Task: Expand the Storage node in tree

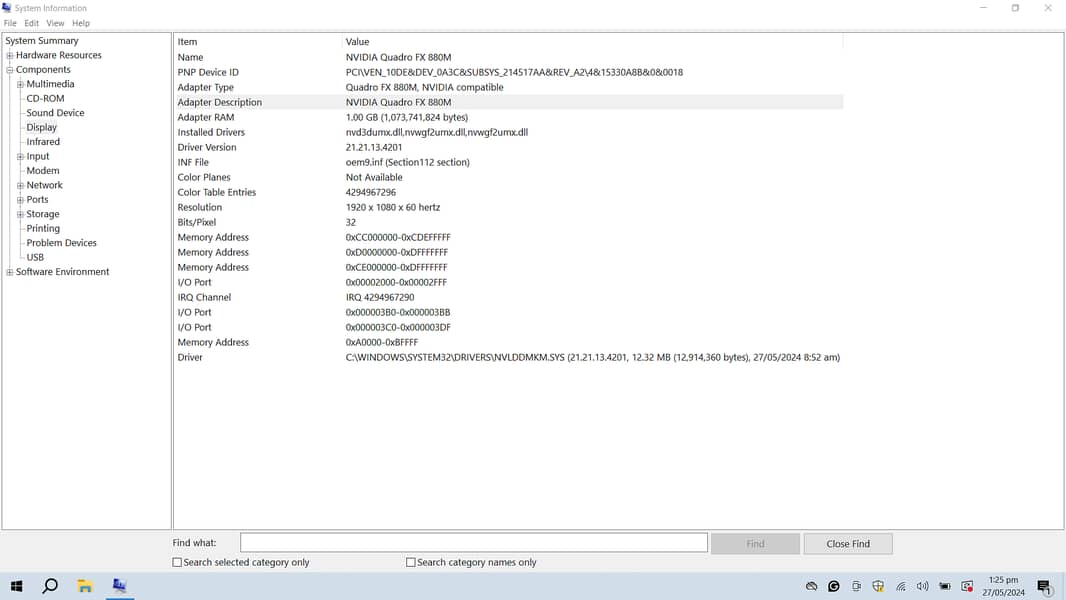Action: (x=20, y=214)
